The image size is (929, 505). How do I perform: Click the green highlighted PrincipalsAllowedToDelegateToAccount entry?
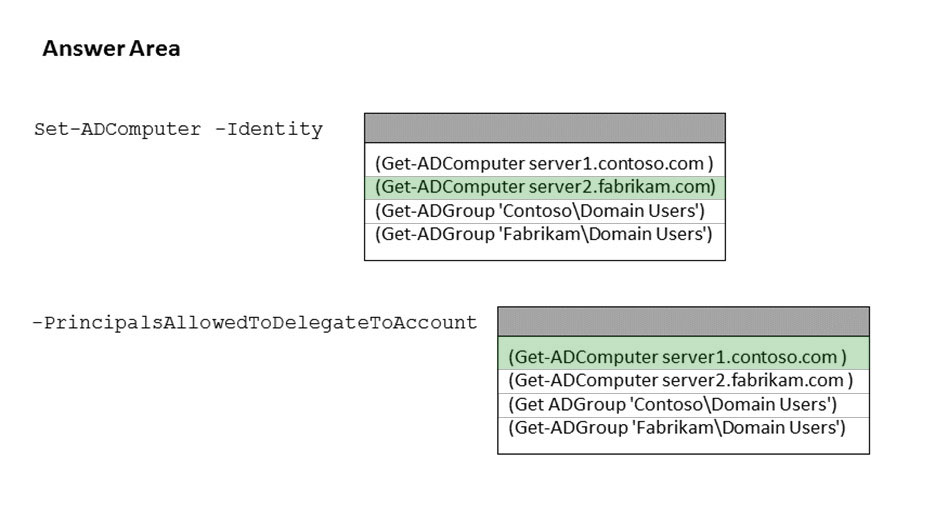pyautogui.click(x=677, y=356)
